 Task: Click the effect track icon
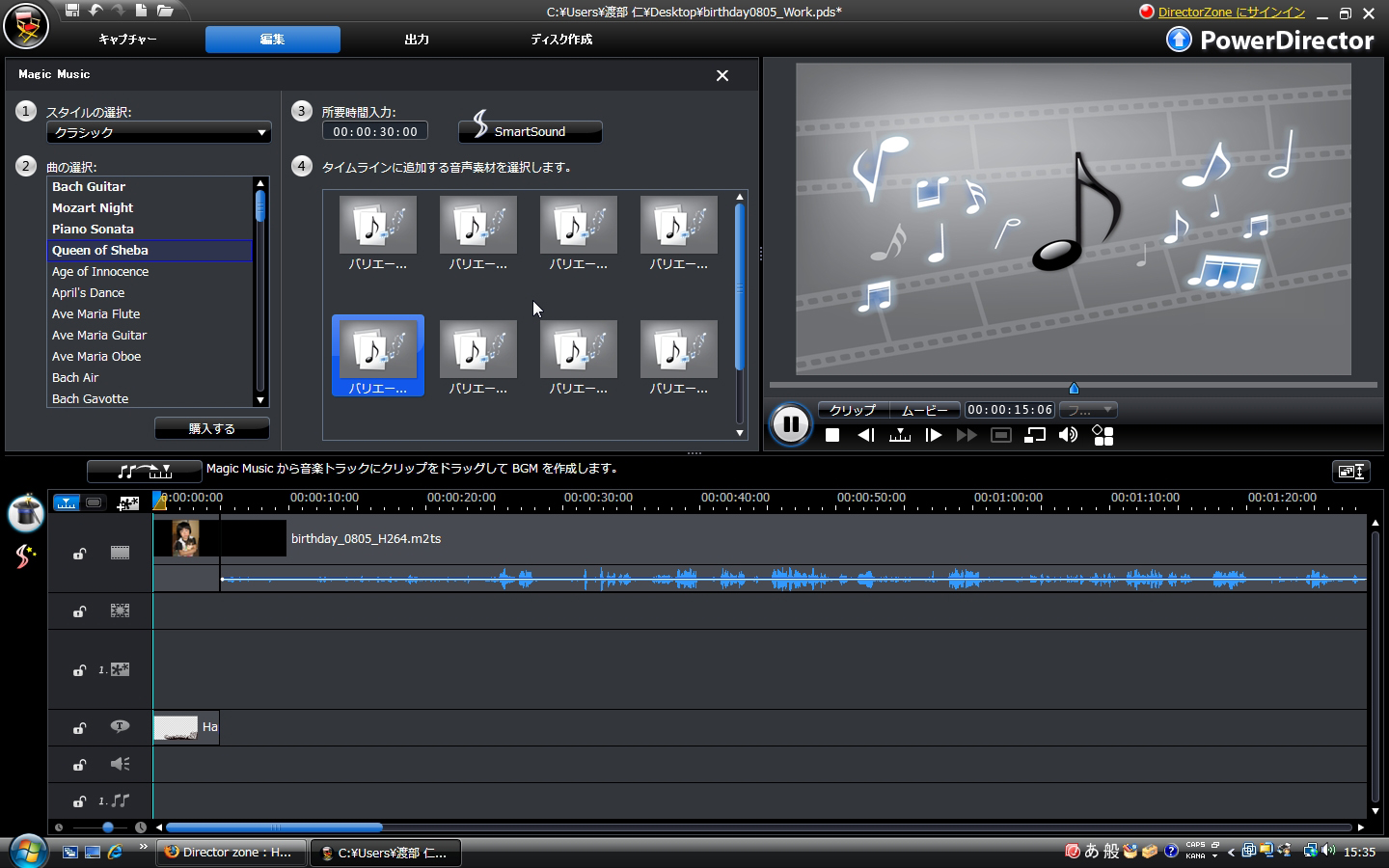(x=120, y=610)
